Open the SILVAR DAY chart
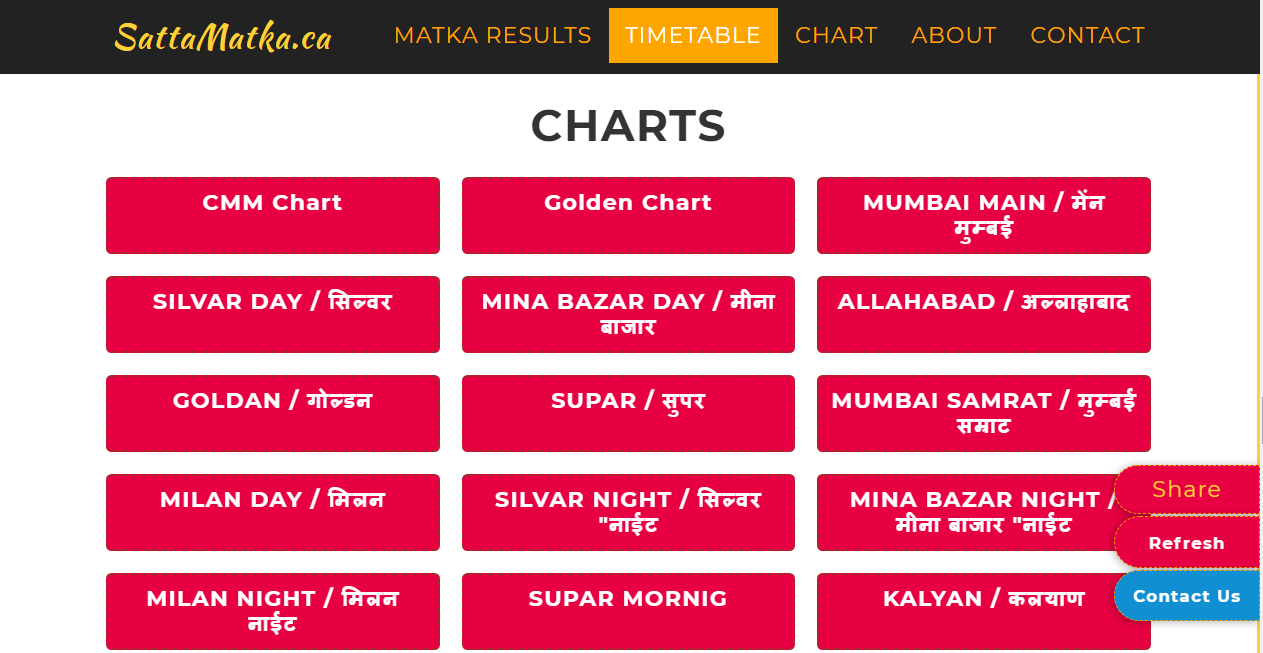 tap(272, 314)
